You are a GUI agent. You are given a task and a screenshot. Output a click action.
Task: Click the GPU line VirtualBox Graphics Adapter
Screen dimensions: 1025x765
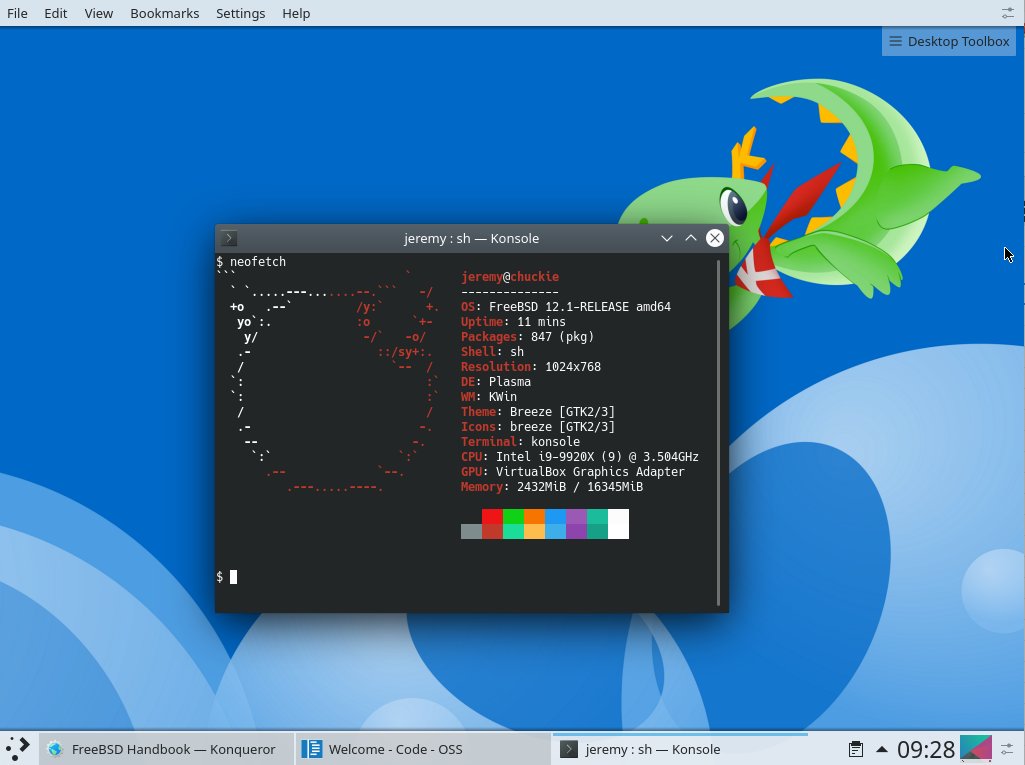(x=573, y=472)
